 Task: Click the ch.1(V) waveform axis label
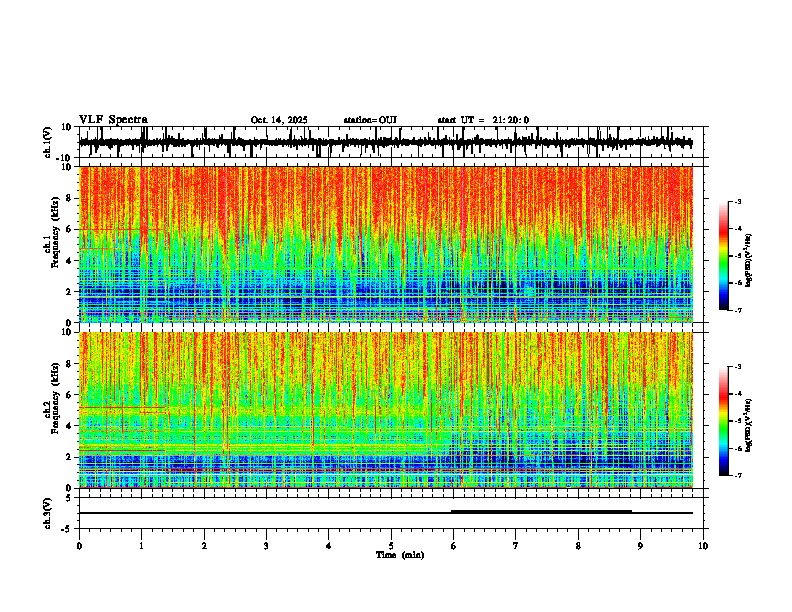tap(48, 142)
